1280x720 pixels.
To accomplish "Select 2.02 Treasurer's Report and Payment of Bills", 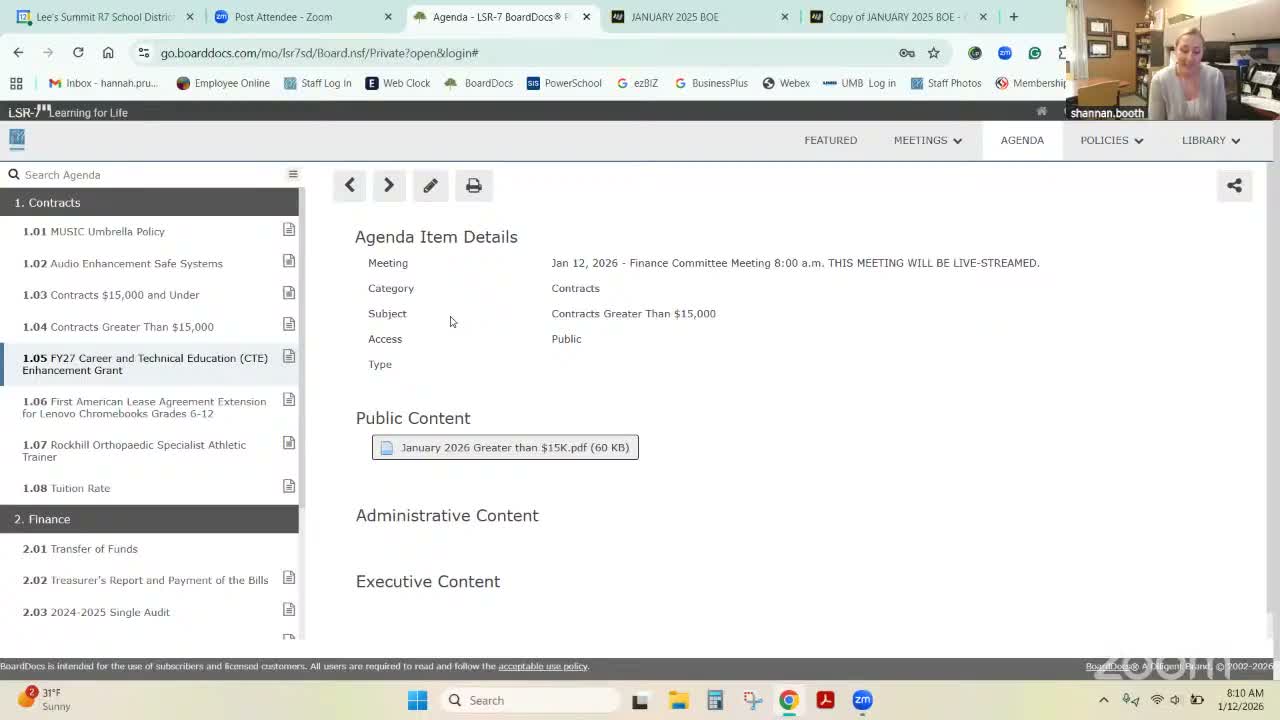I will coord(145,580).
